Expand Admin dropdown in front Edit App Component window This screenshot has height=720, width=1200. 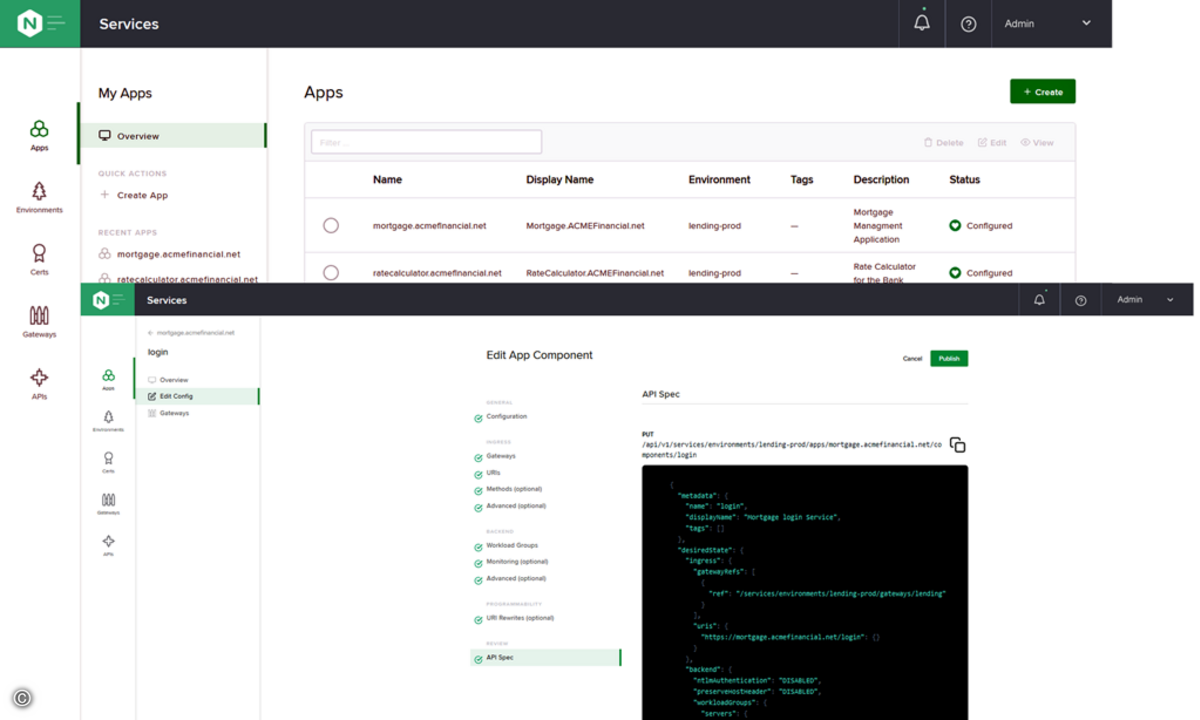[x=1146, y=300]
